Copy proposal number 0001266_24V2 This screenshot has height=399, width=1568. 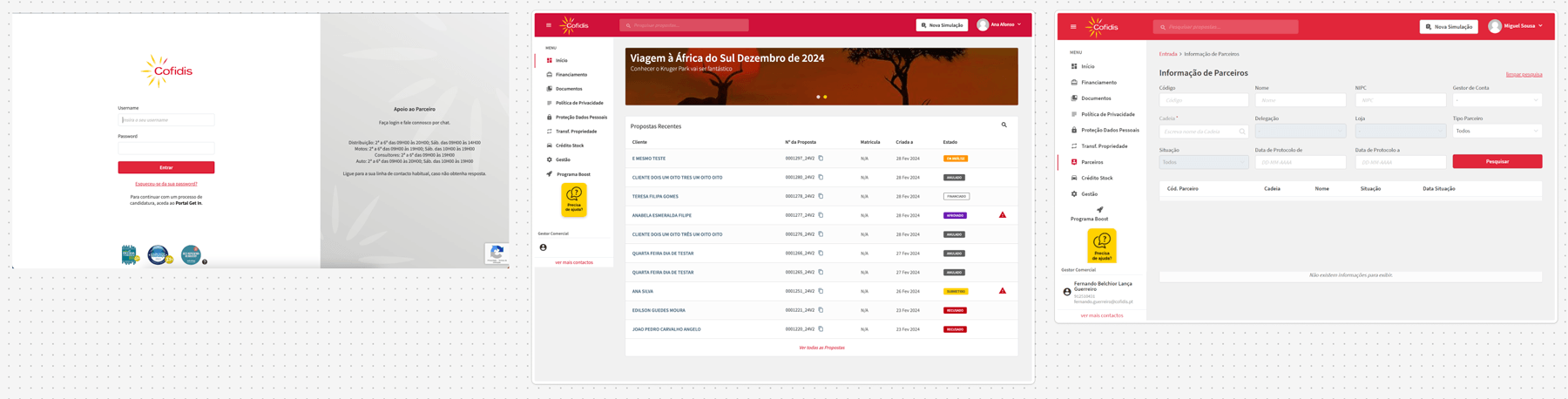821,254
